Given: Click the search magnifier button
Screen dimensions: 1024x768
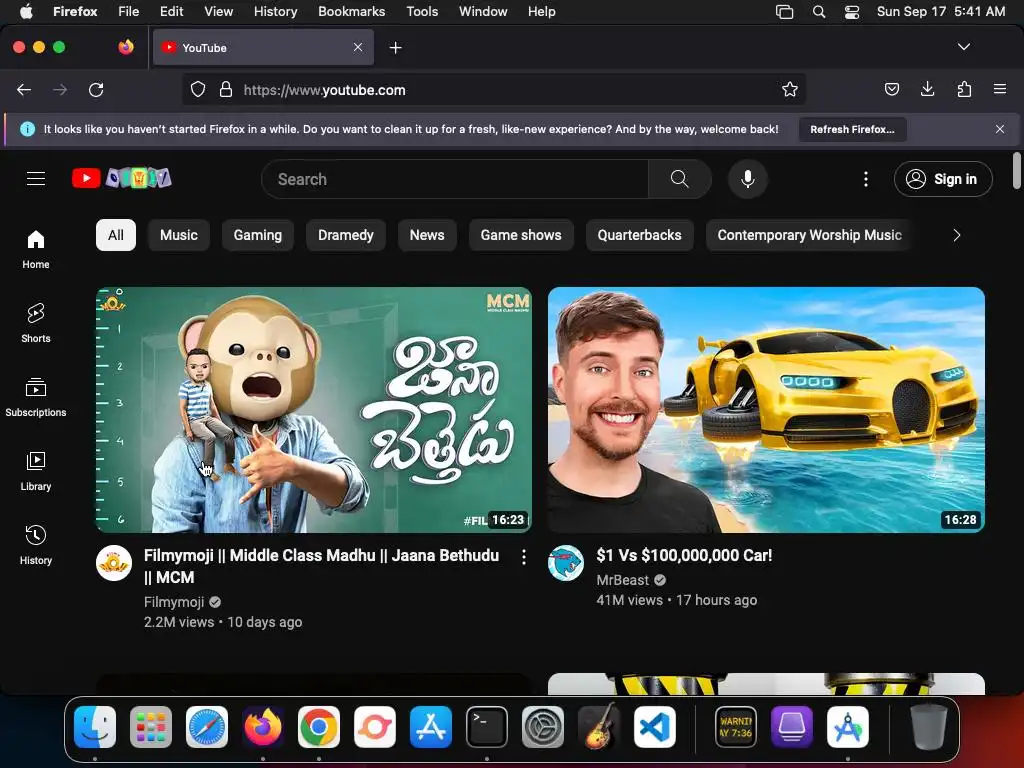Looking at the screenshot, I should [680, 179].
